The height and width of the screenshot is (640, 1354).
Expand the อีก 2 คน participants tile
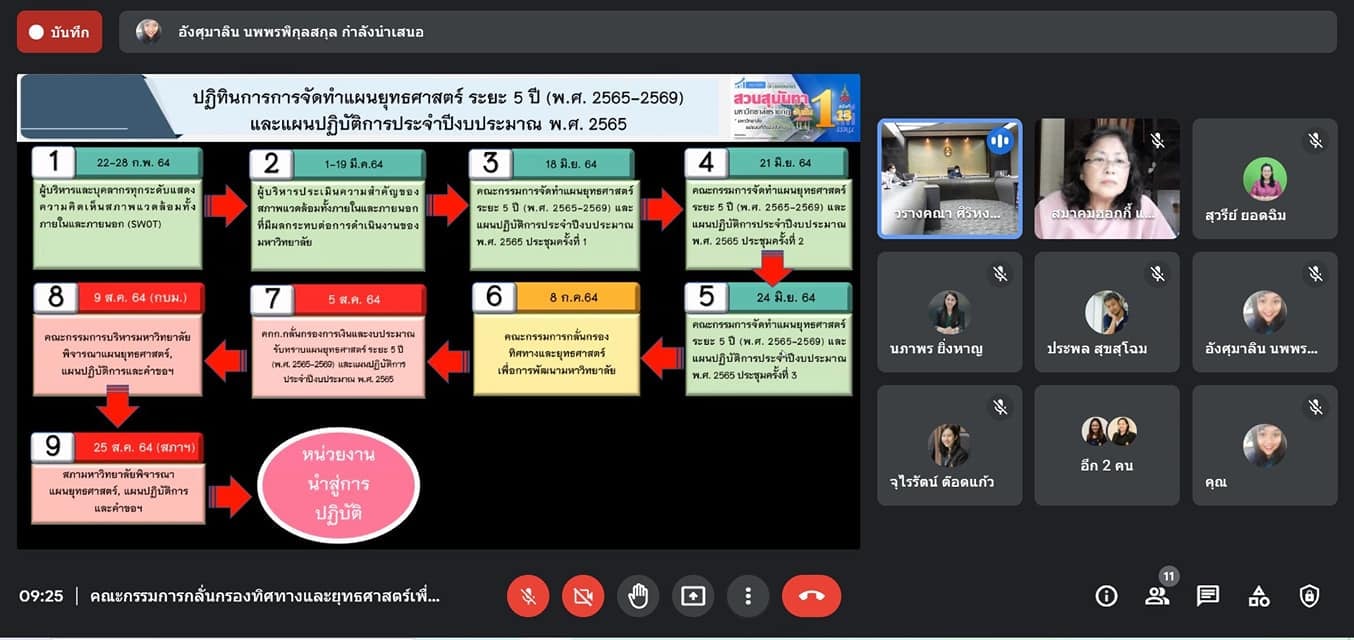[x=1107, y=445]
